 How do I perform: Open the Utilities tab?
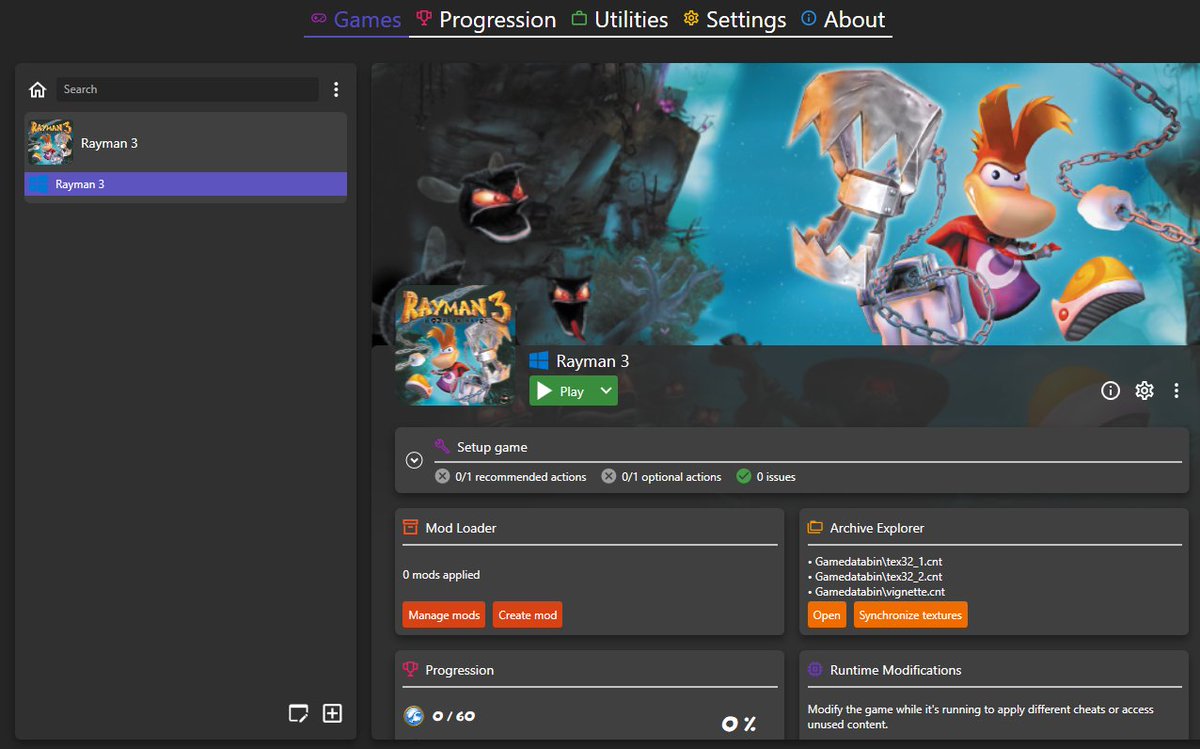619,19
